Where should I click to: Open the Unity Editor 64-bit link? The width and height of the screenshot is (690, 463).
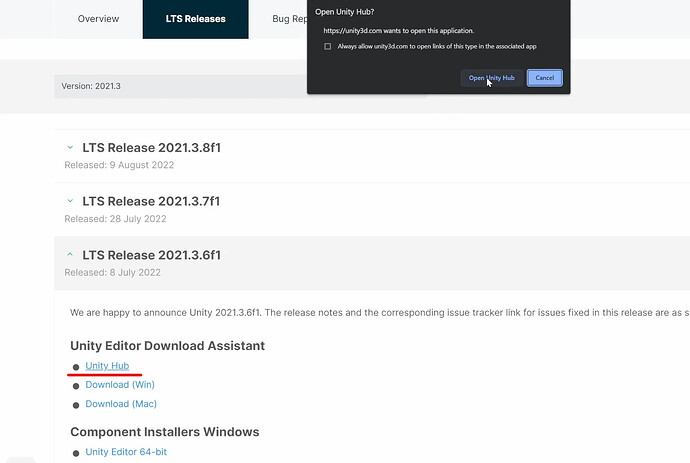pyautogui.click(x=126, y=452)
